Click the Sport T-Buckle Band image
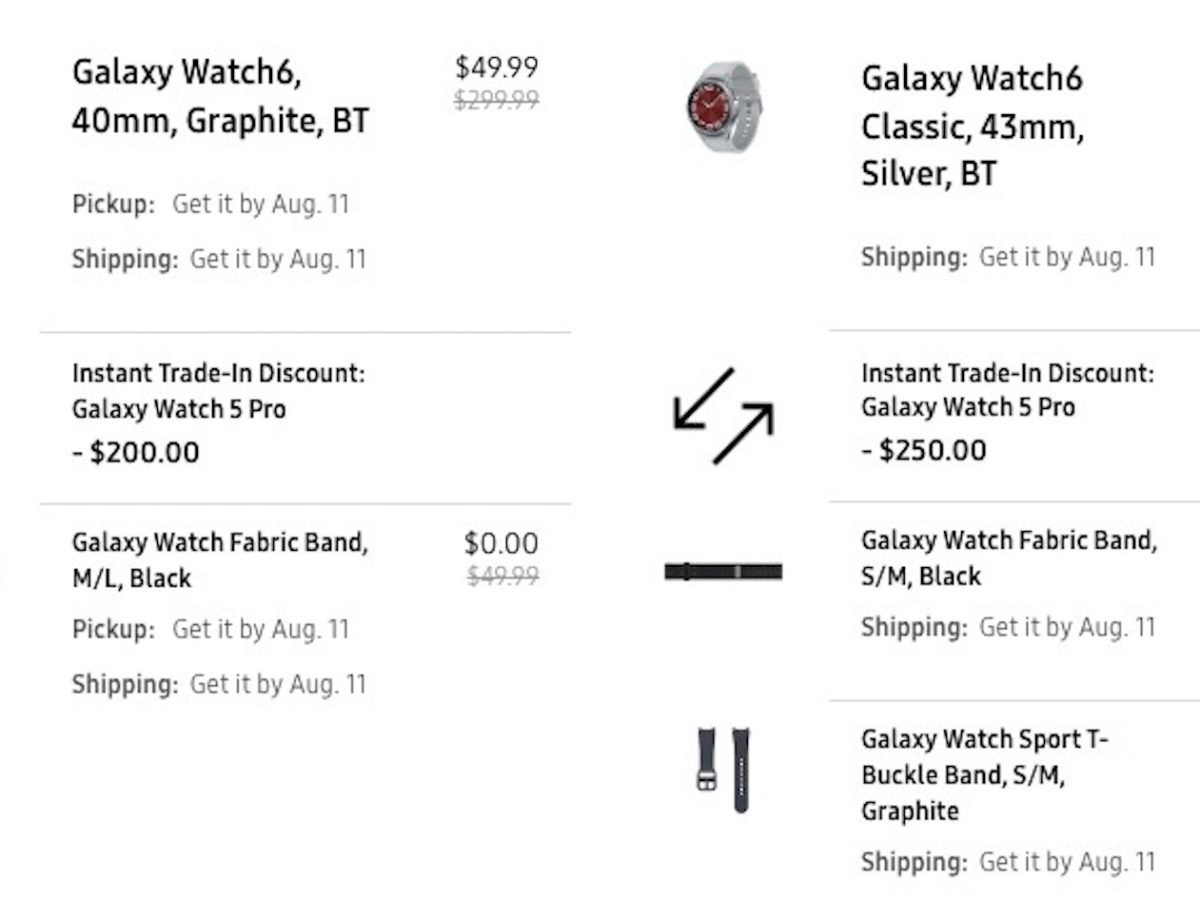Image resolution: width=1200 pixels, height=900 pixels. pos(723,768)
